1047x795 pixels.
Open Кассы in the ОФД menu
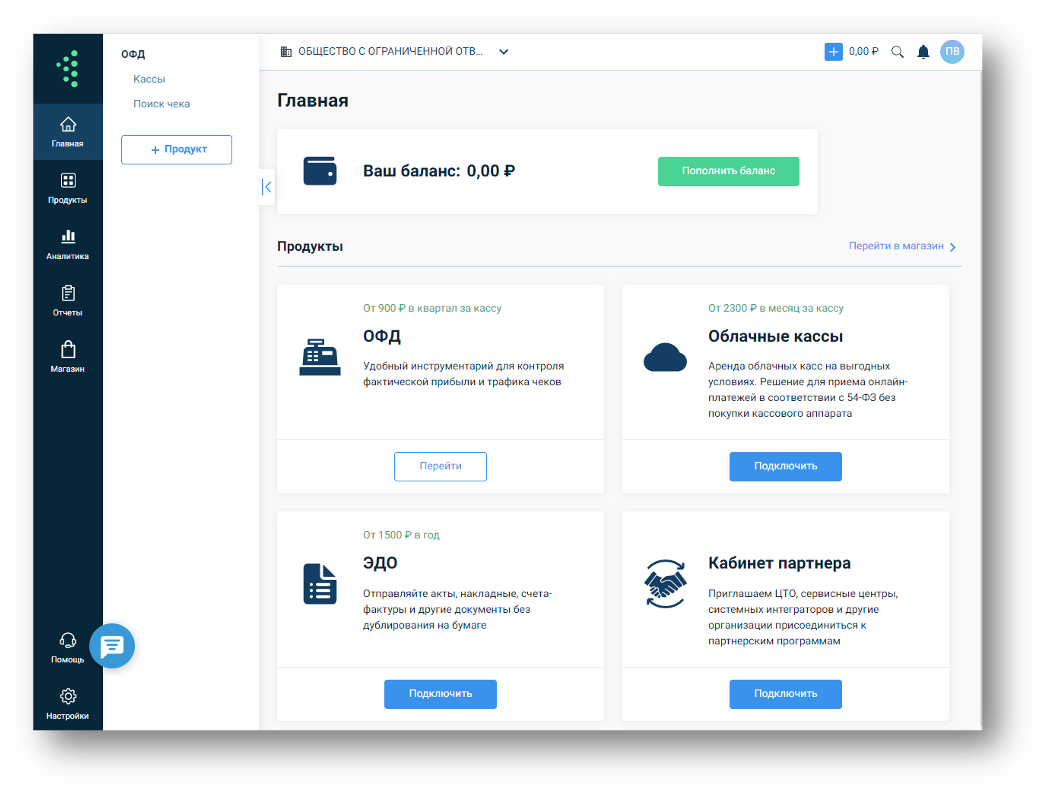149,79
